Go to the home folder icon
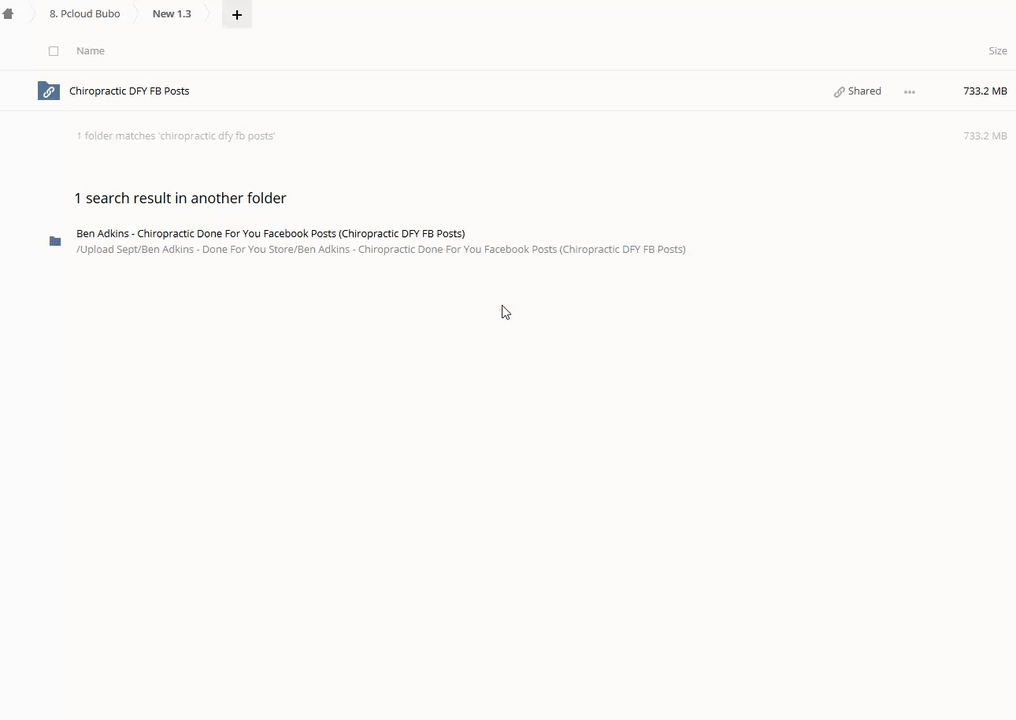Viewport: 1016px width, 720px height. [8, 14]
